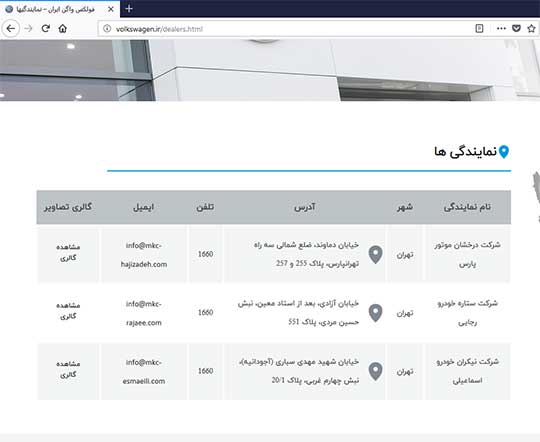Click phone 1660 in ستاره خودرو رجایی row
Screen dimensions: 540x442
click(x=205, y=312)
